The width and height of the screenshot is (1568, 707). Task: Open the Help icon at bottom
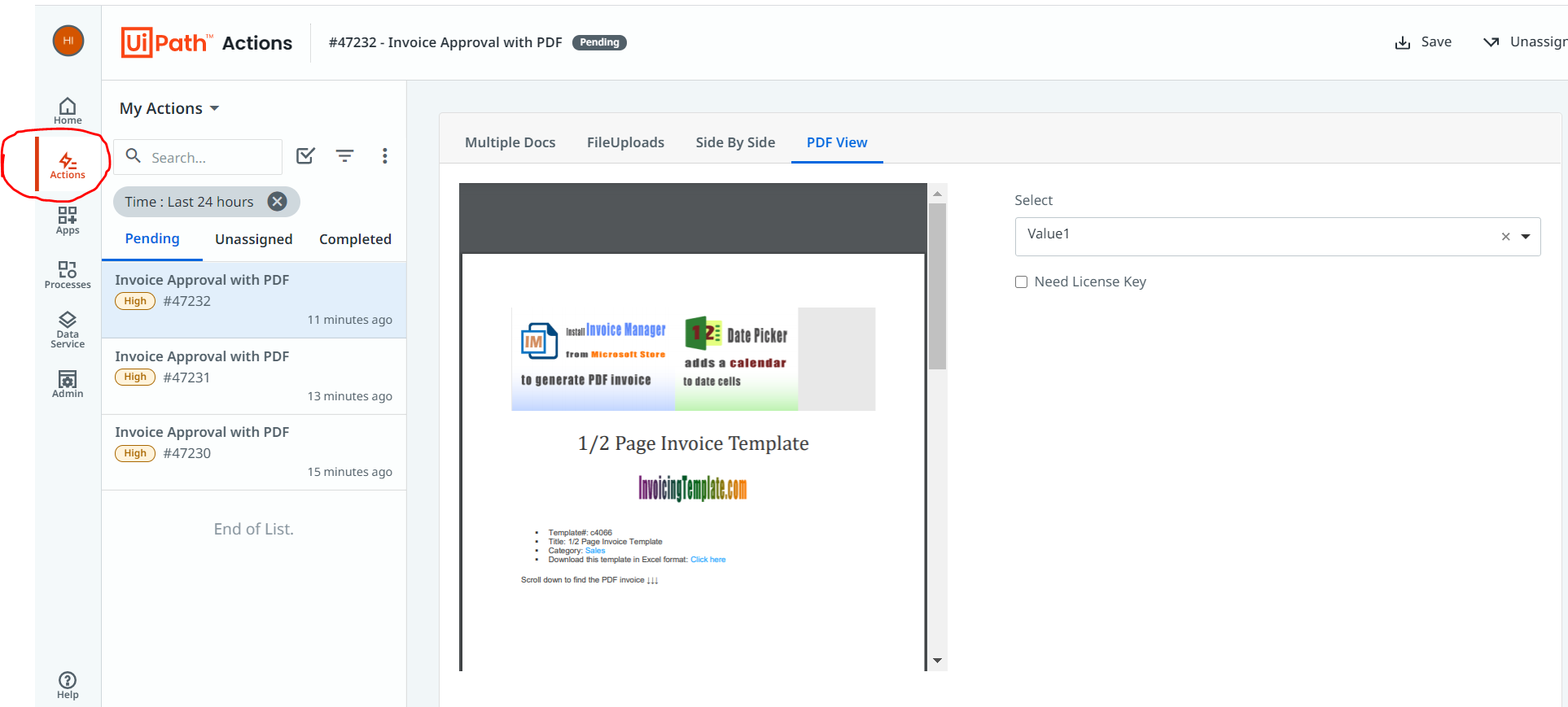(x=68, y=685)
